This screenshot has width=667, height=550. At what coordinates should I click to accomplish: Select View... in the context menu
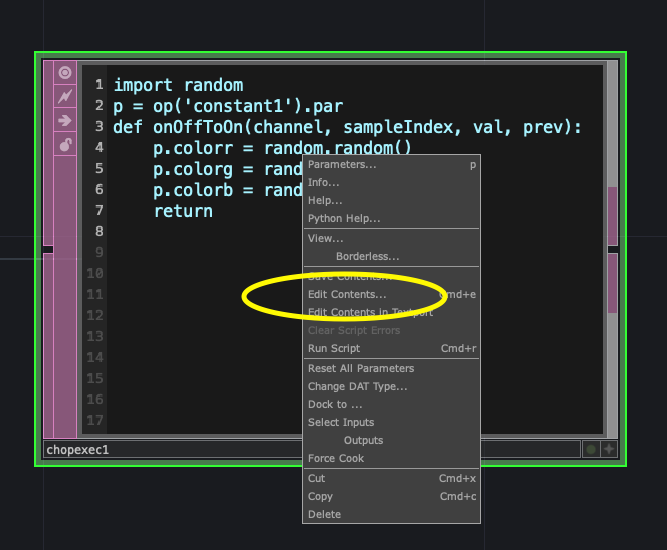[391, 238]
